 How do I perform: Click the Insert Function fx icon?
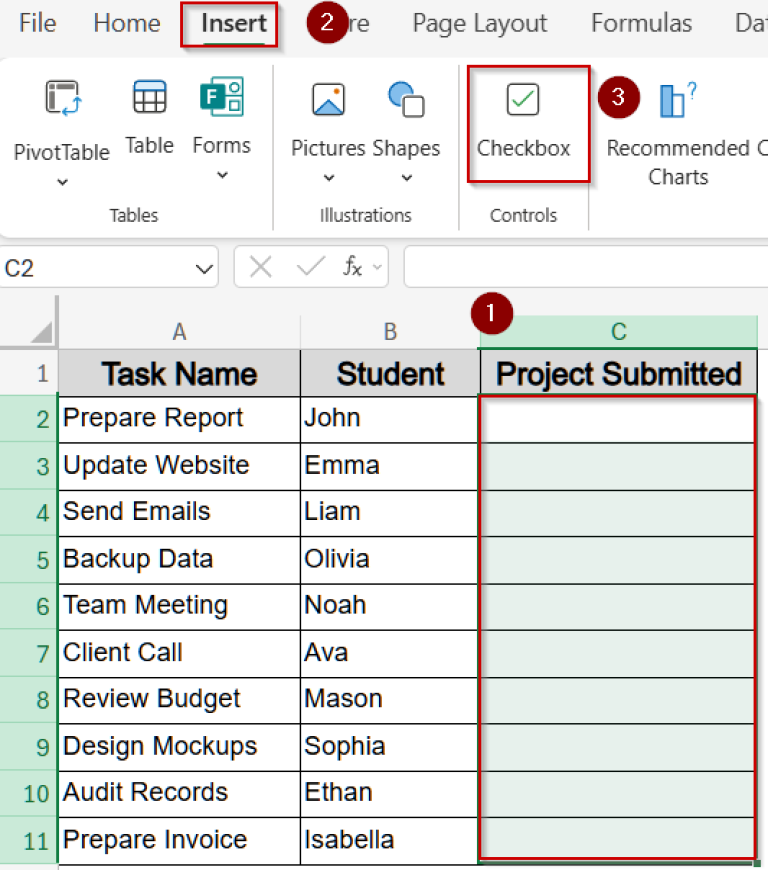pyautogui.click(x=352, y=267)
